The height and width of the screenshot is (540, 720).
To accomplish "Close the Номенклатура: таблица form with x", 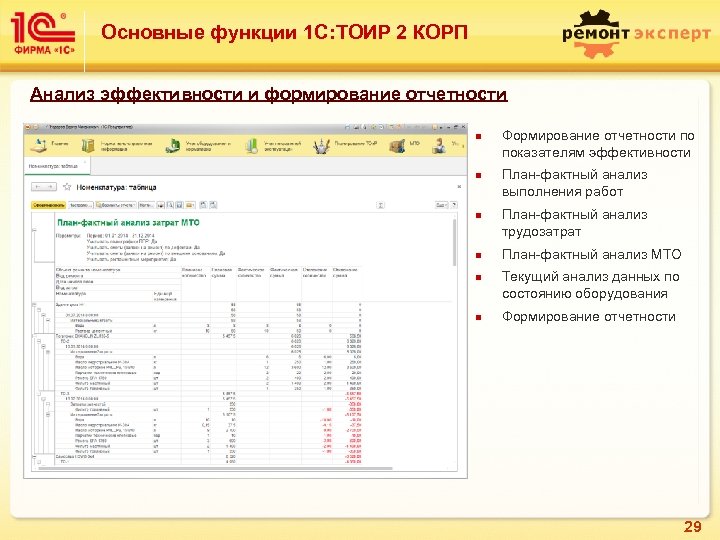I will point(459,187).
